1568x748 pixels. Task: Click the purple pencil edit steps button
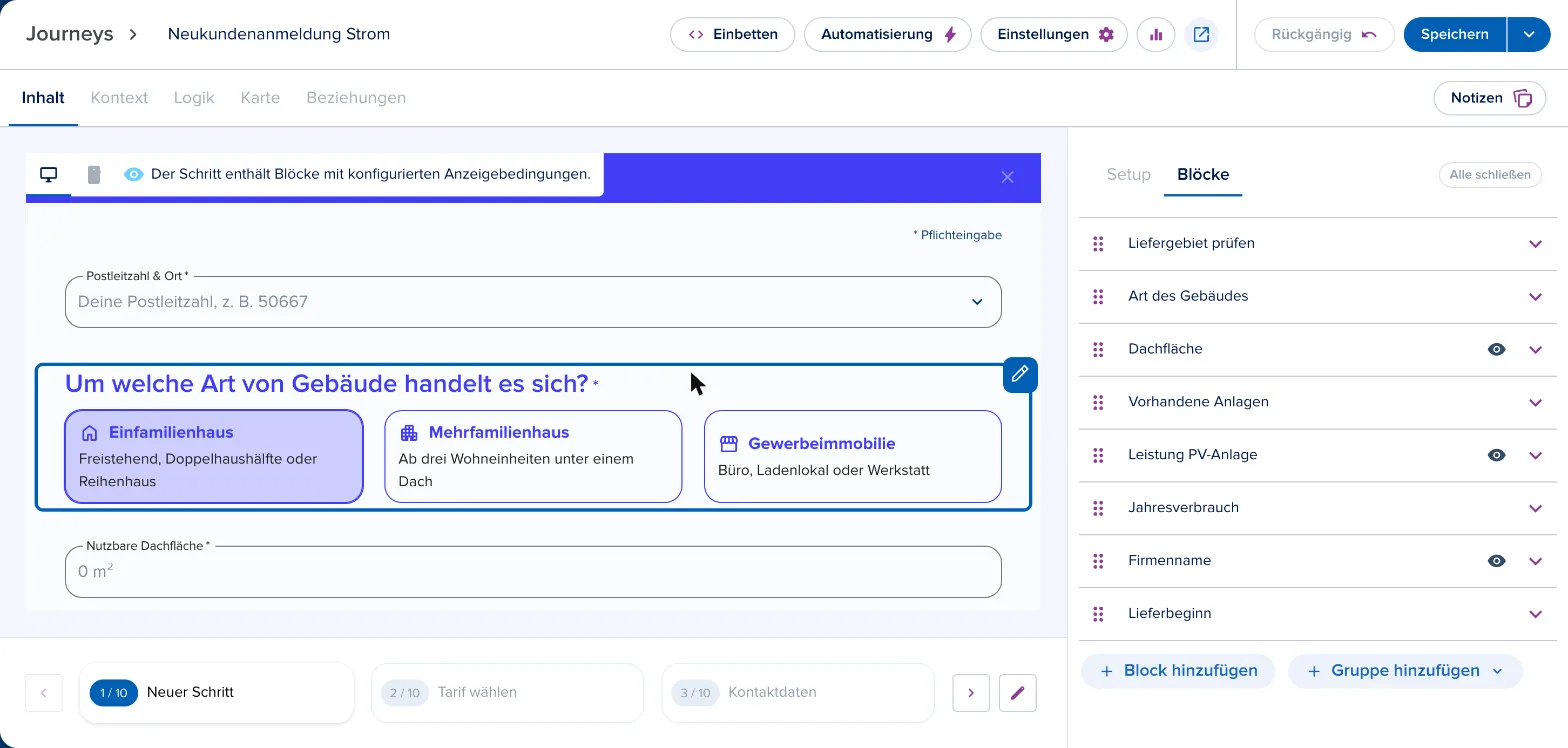(x=1018, y=692)
